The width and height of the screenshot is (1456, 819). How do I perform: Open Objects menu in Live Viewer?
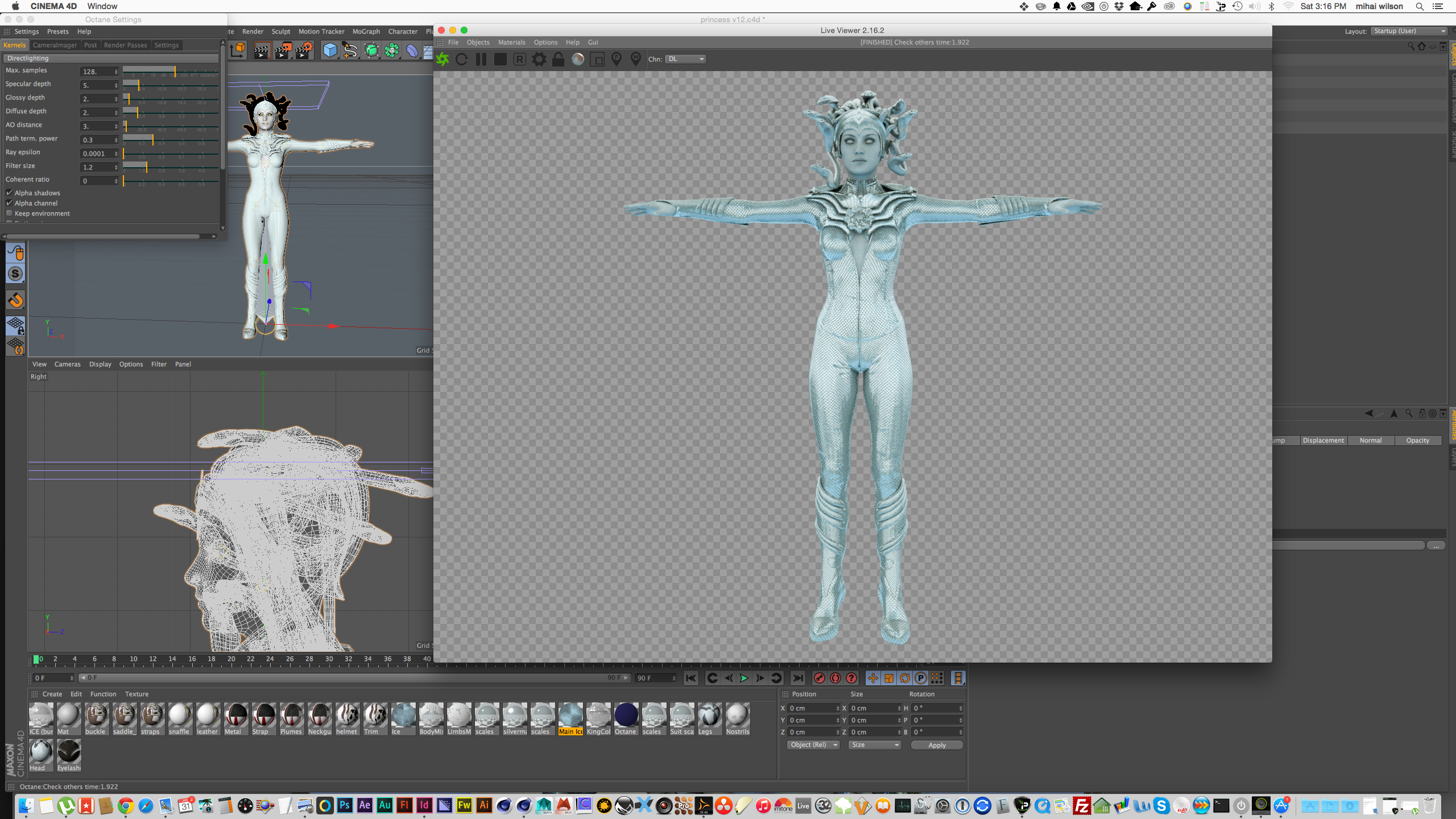click(478, 42)
